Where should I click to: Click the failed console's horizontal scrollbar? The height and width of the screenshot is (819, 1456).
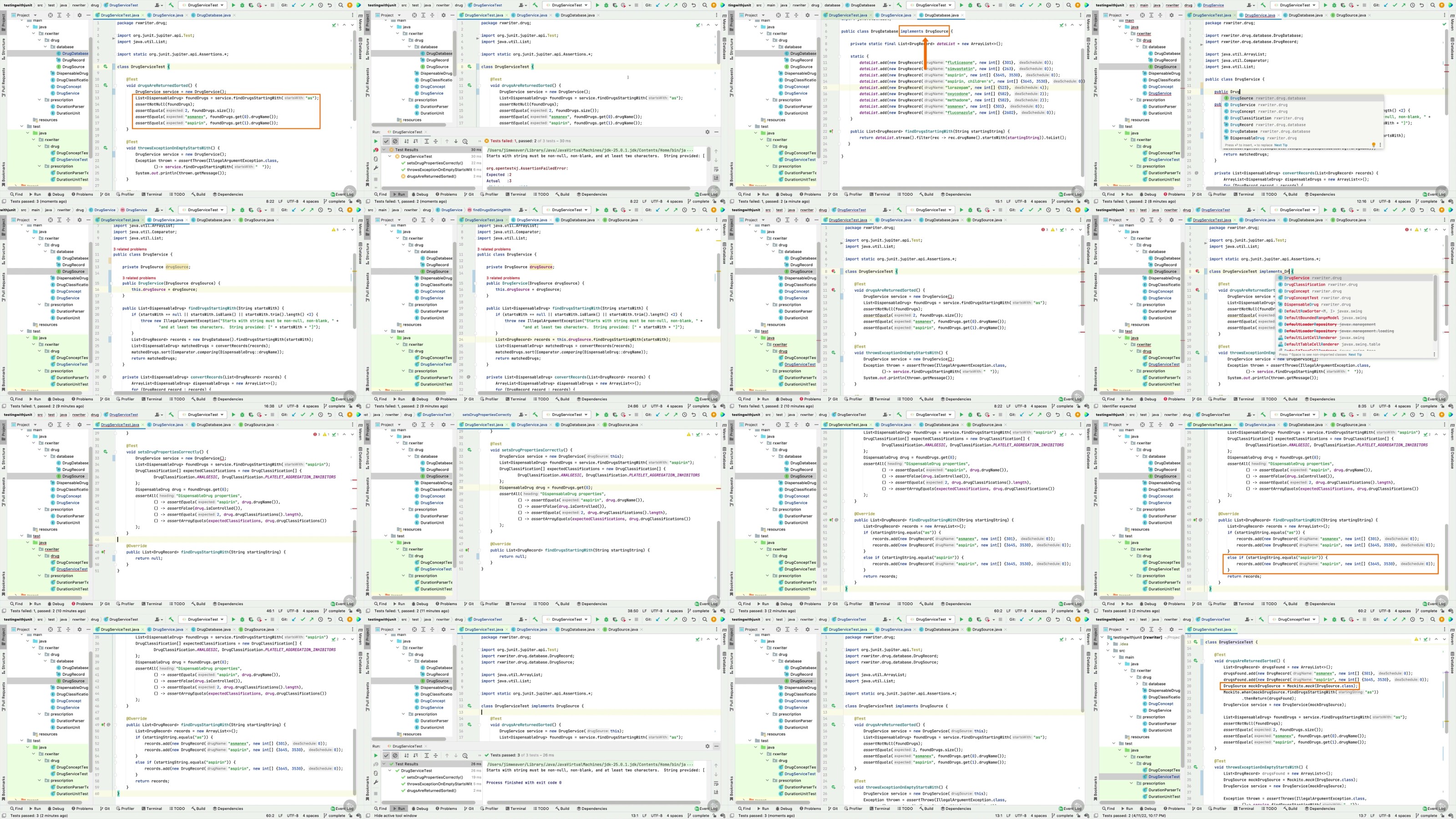(x=588, y=188)
